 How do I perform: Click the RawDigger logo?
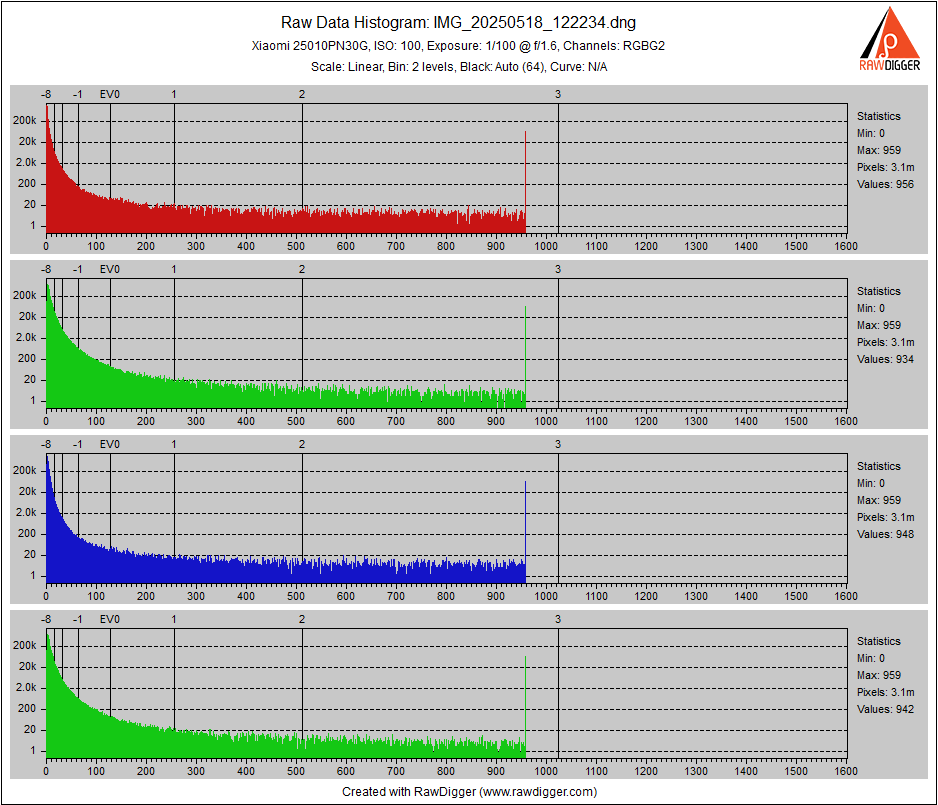click(x=889, y=40)
